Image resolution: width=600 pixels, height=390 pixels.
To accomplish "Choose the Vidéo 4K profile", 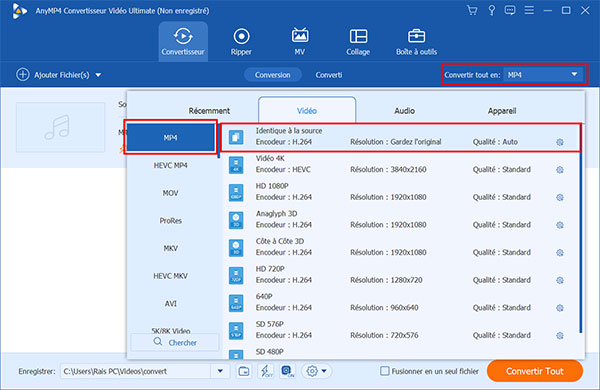I will (401, 165).
